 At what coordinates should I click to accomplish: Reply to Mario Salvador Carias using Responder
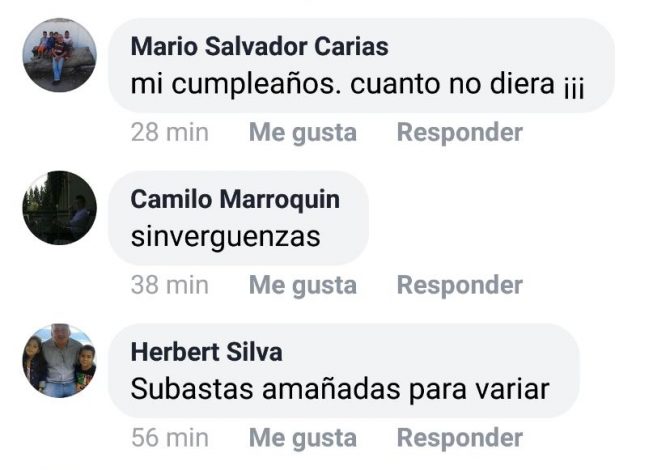[460, 132]
